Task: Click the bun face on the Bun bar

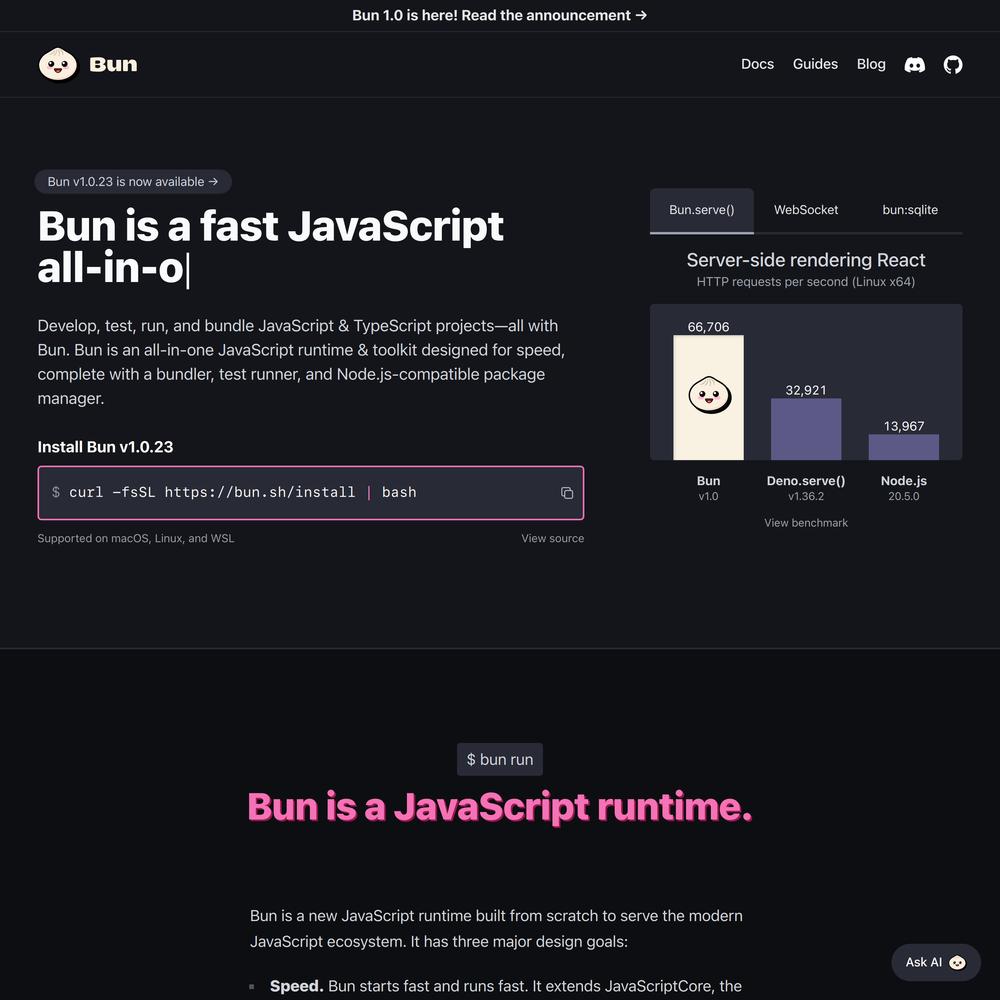Action: point(709,395)
